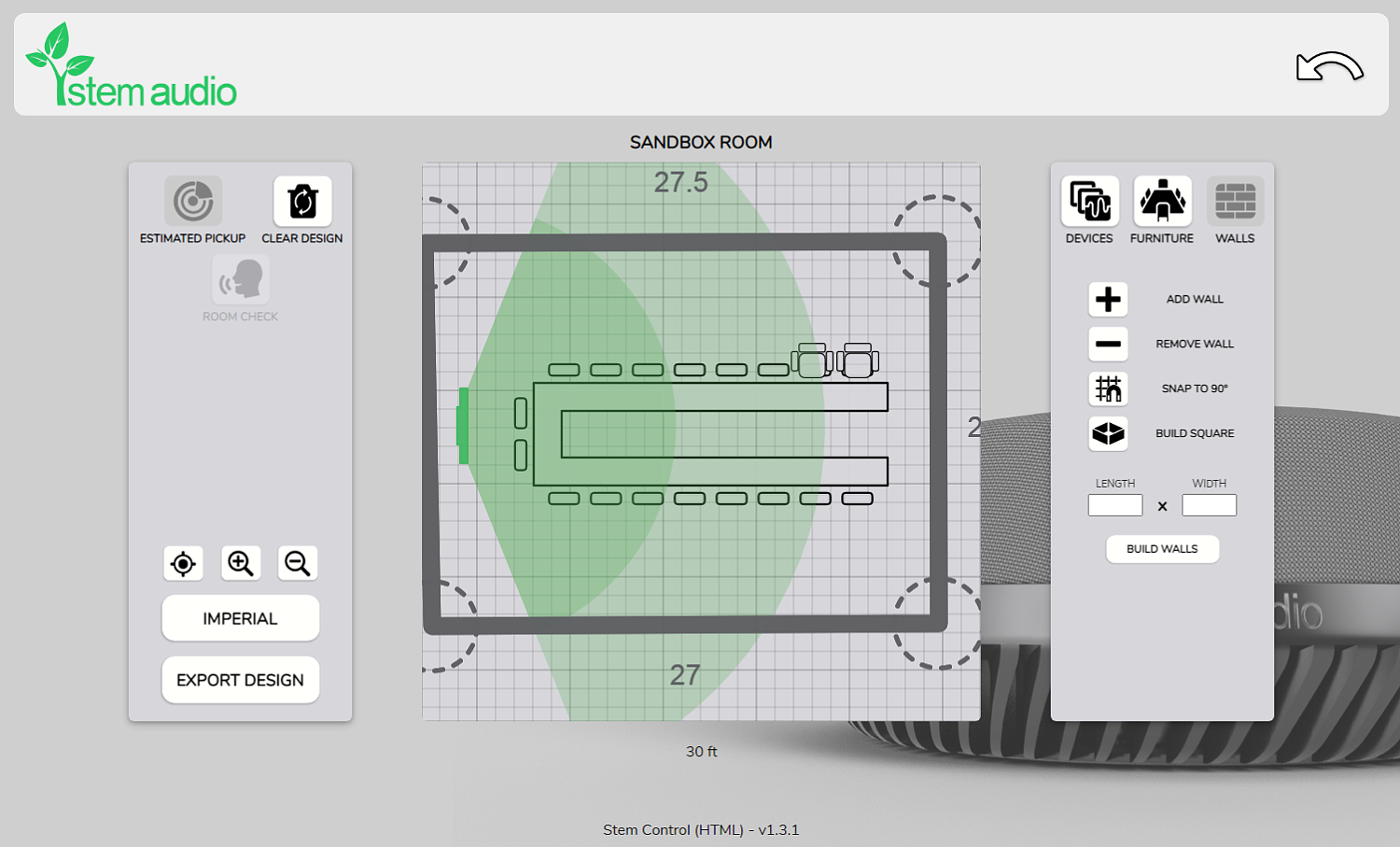
Task: Click the Add Wall plus icon
Action: click(x=1108, y=300)
